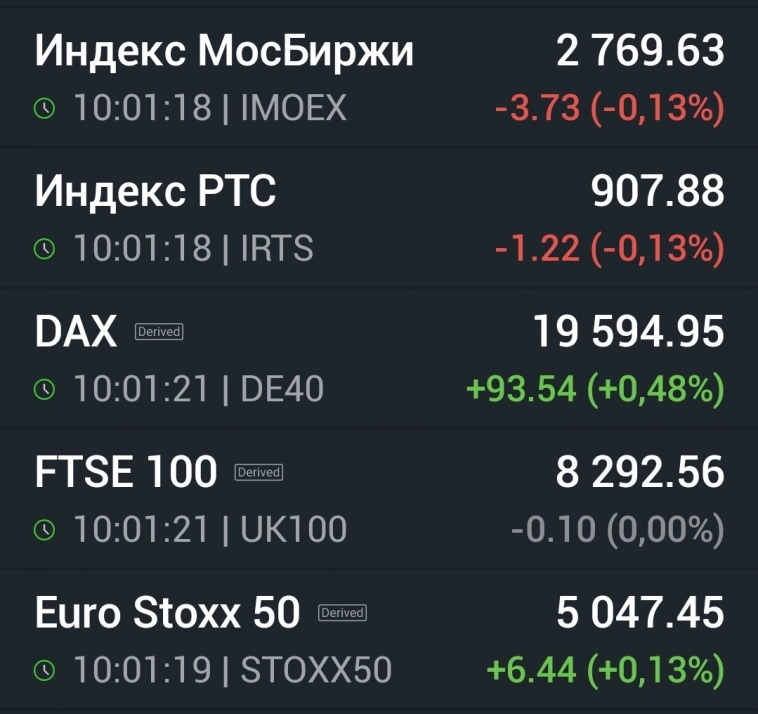The width and height of the screenshot is (758, 714).
Task: Click the clock icon beside STOXX50
Action: (x=45, y=670)
